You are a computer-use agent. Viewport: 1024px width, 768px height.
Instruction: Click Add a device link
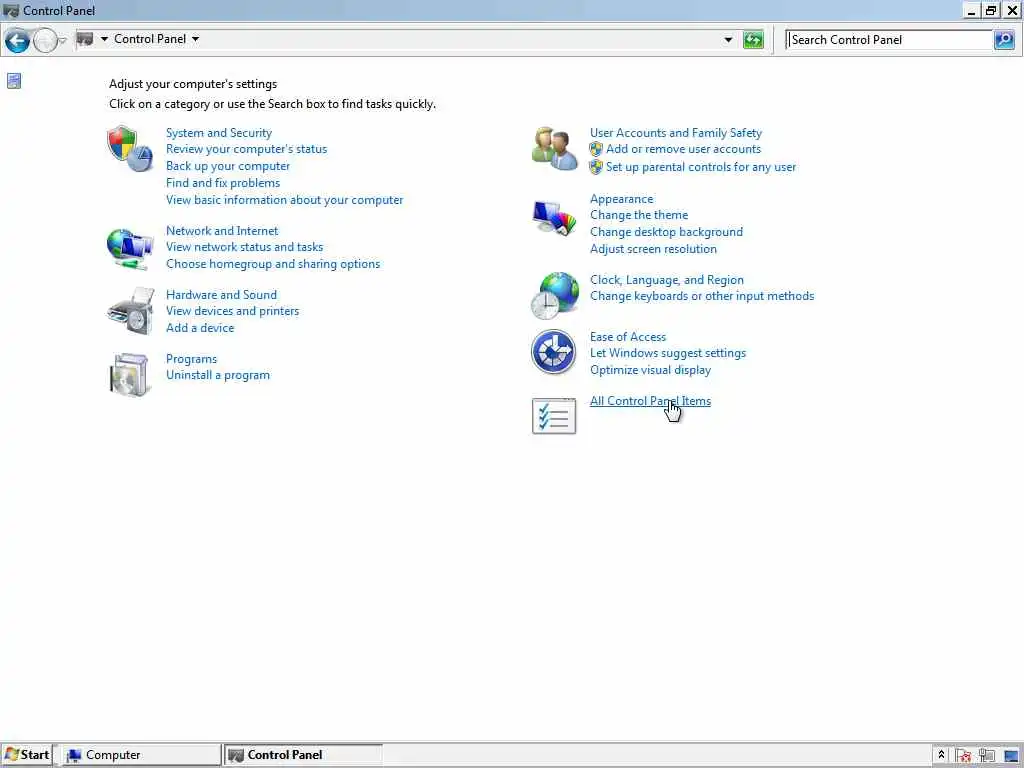click(200, 328)
